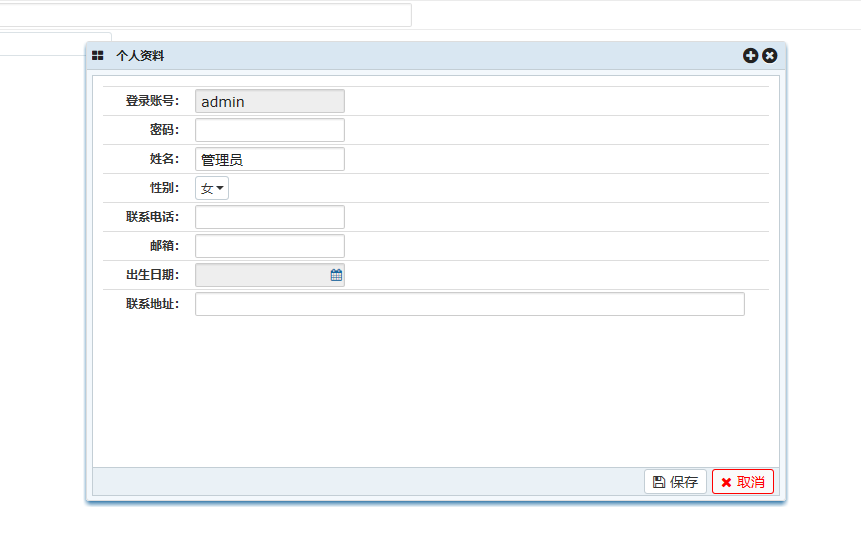Click the 联系电话 label

152,217
